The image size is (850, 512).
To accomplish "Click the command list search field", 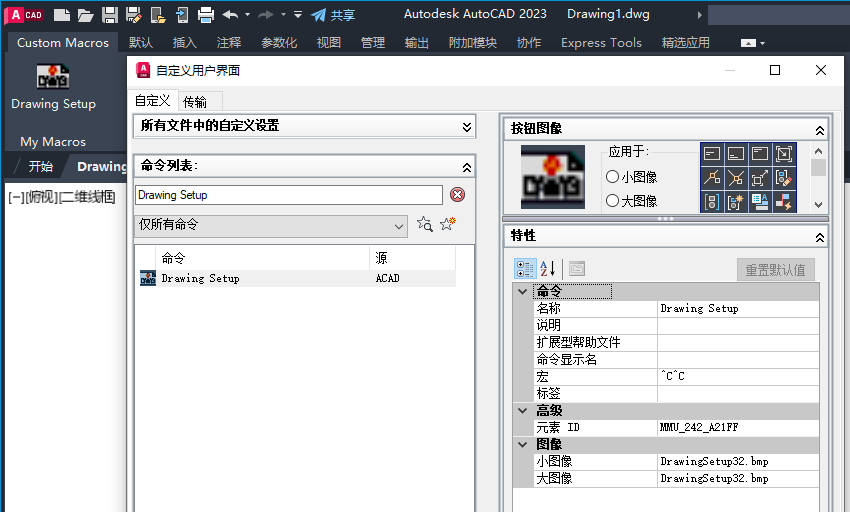I will [x=289, y=195].
